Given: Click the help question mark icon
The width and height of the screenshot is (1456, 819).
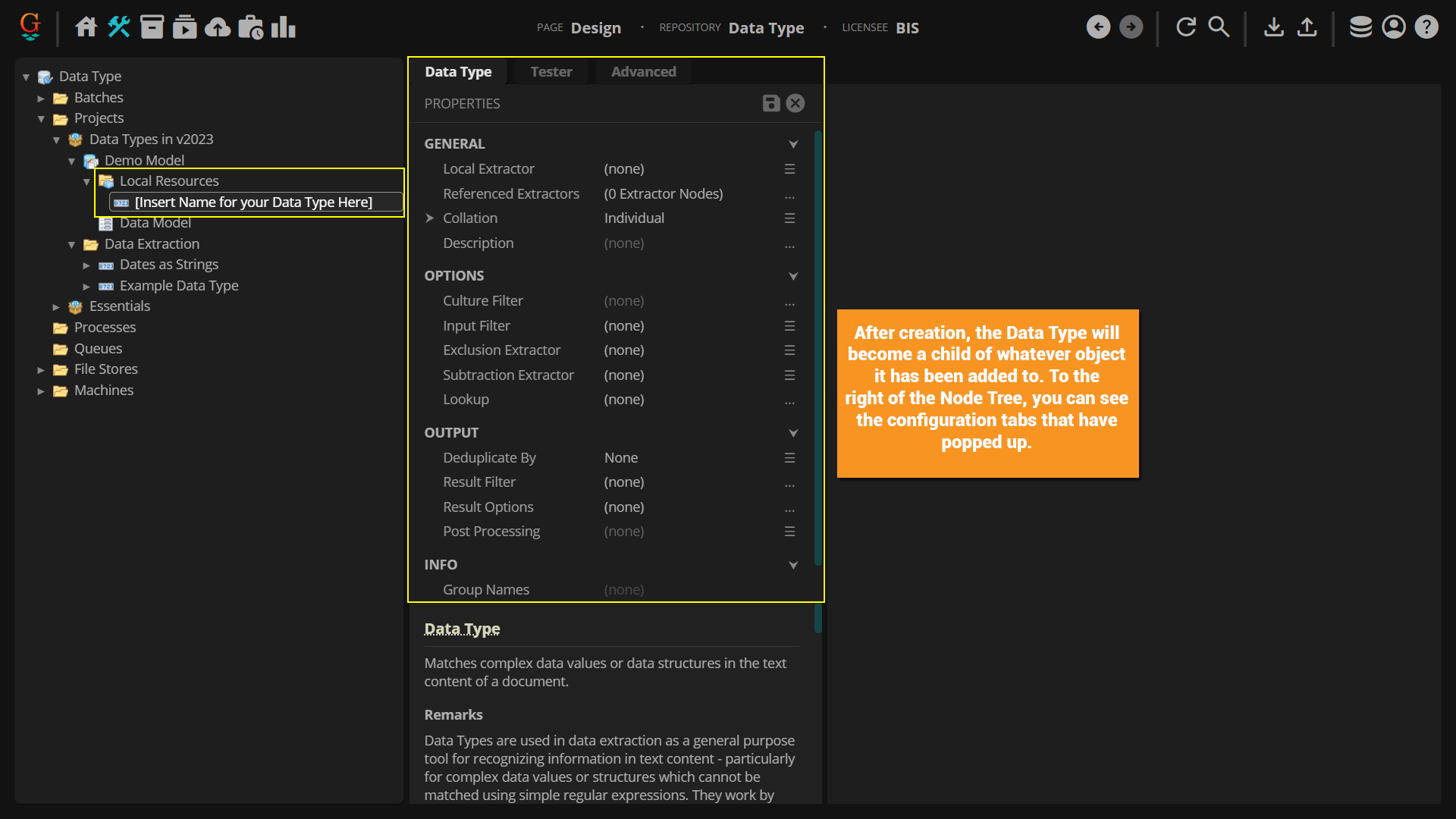Looking at the screenshot, I should click(1426, 27).
